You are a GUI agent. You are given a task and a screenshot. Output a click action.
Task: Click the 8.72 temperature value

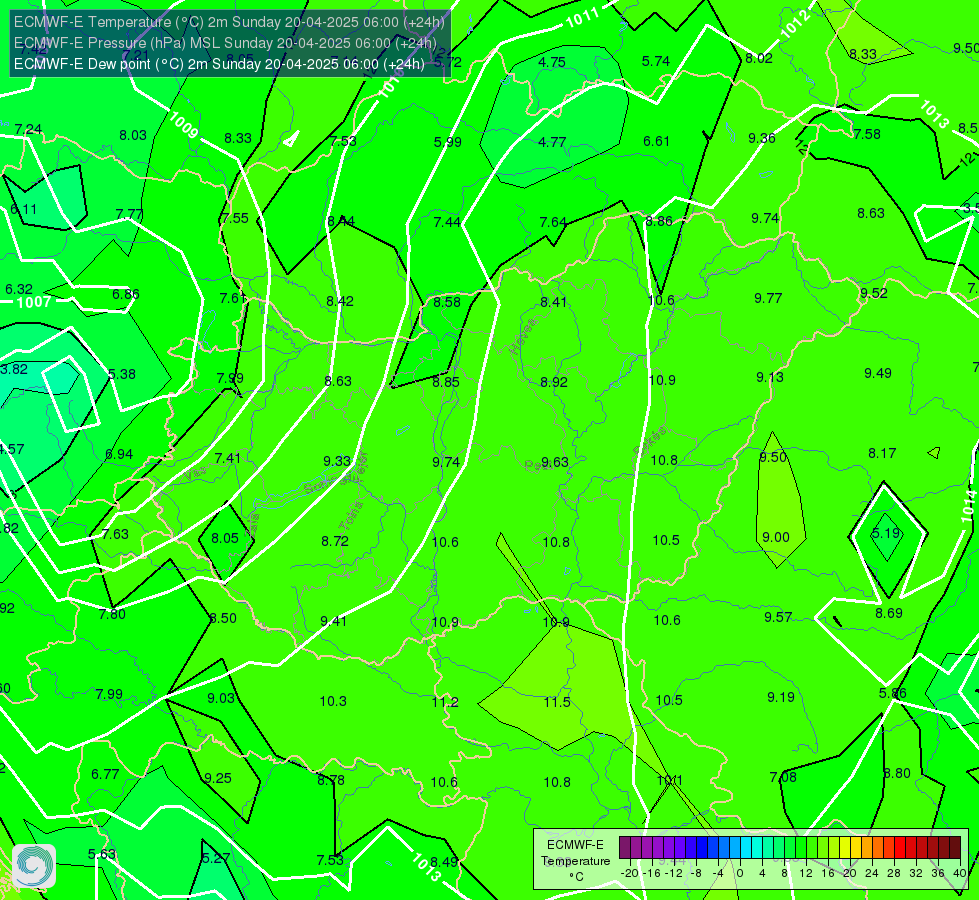point(335,541)
